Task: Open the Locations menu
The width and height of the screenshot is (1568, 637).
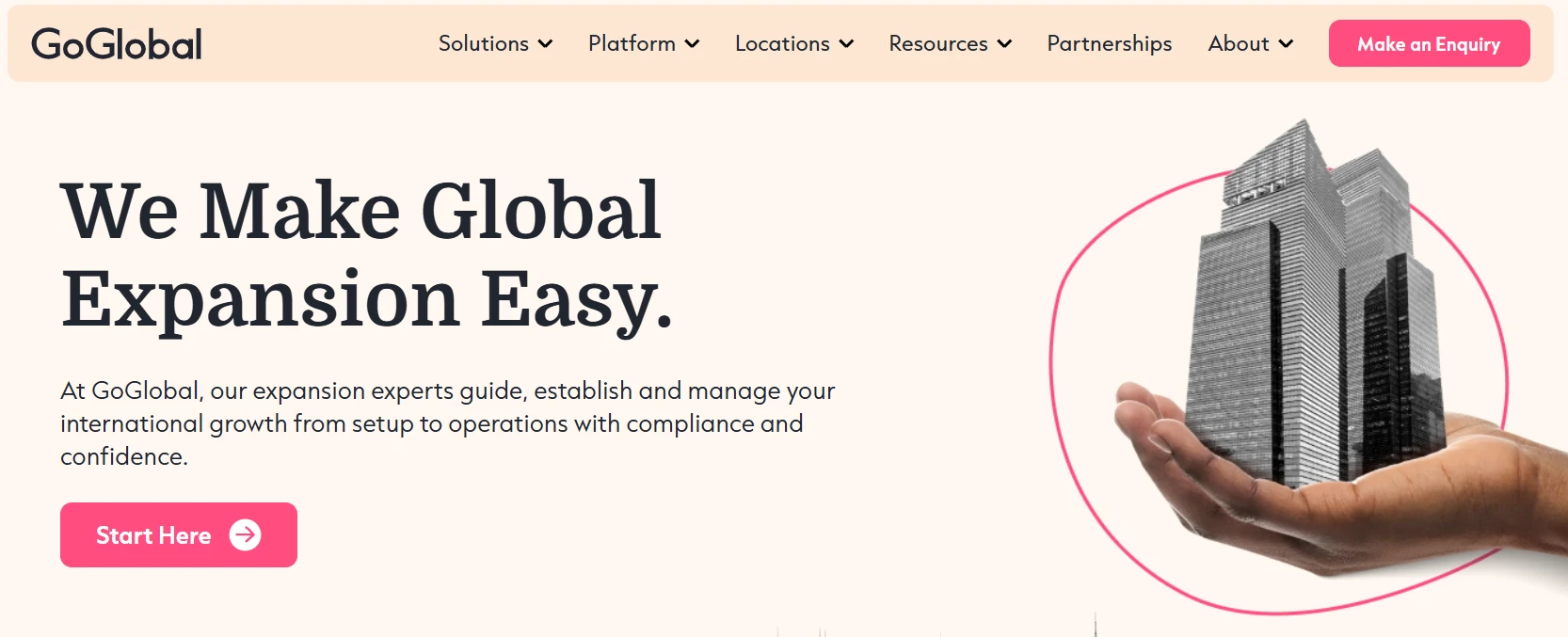Action: [x=782, y=43]
